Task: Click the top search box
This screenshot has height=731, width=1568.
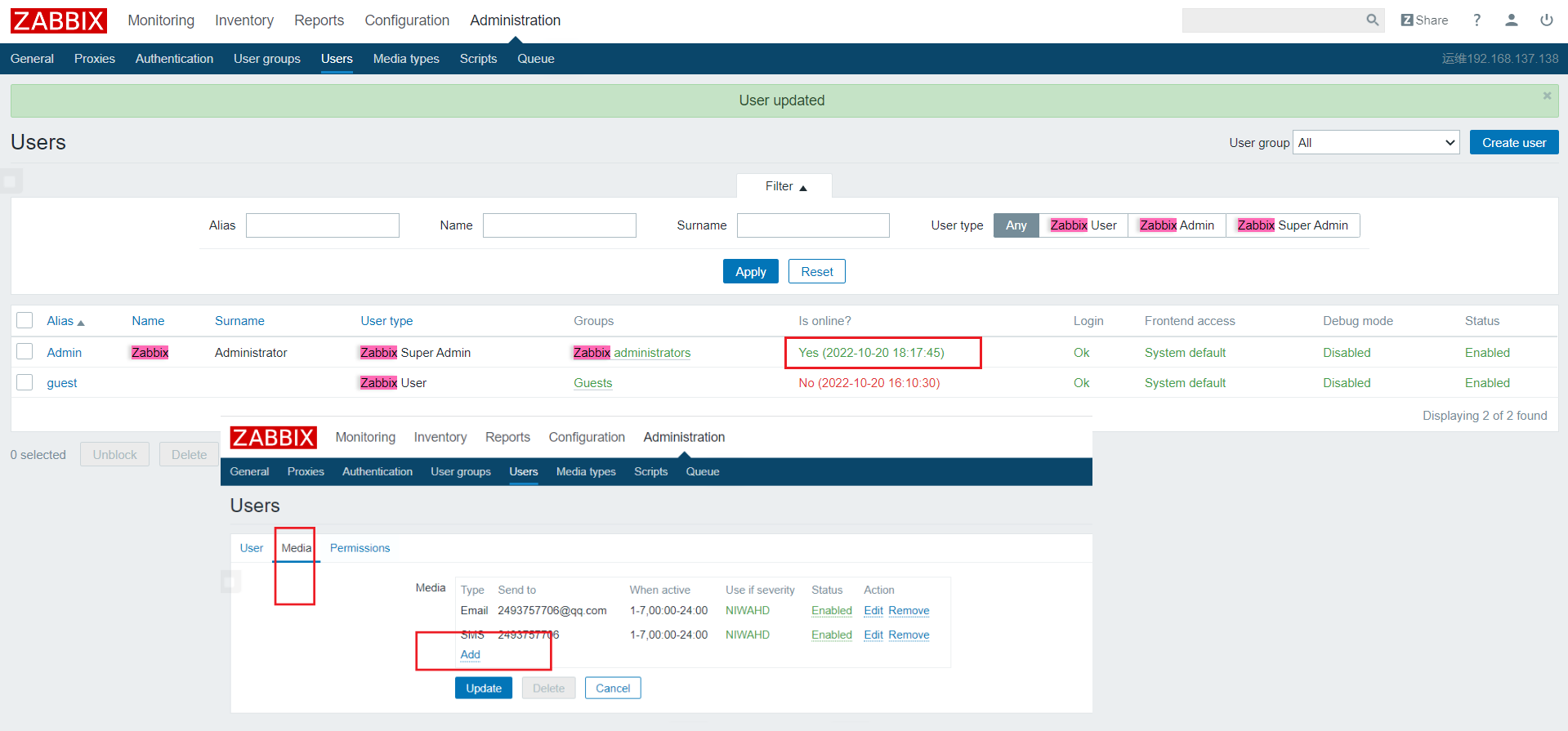Action: coord(1273,20)
